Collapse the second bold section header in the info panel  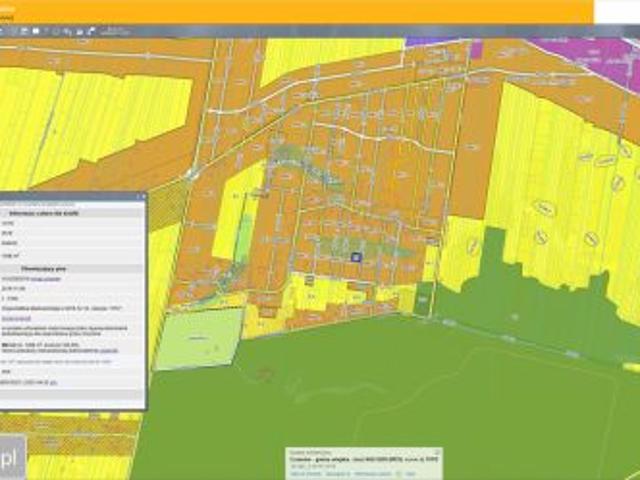click(x=72, y=269)
